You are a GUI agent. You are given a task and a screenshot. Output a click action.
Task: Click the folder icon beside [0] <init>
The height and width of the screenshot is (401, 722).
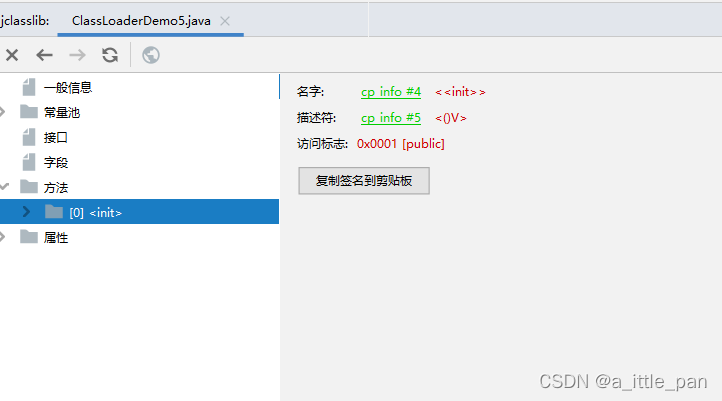coord(54,212)
